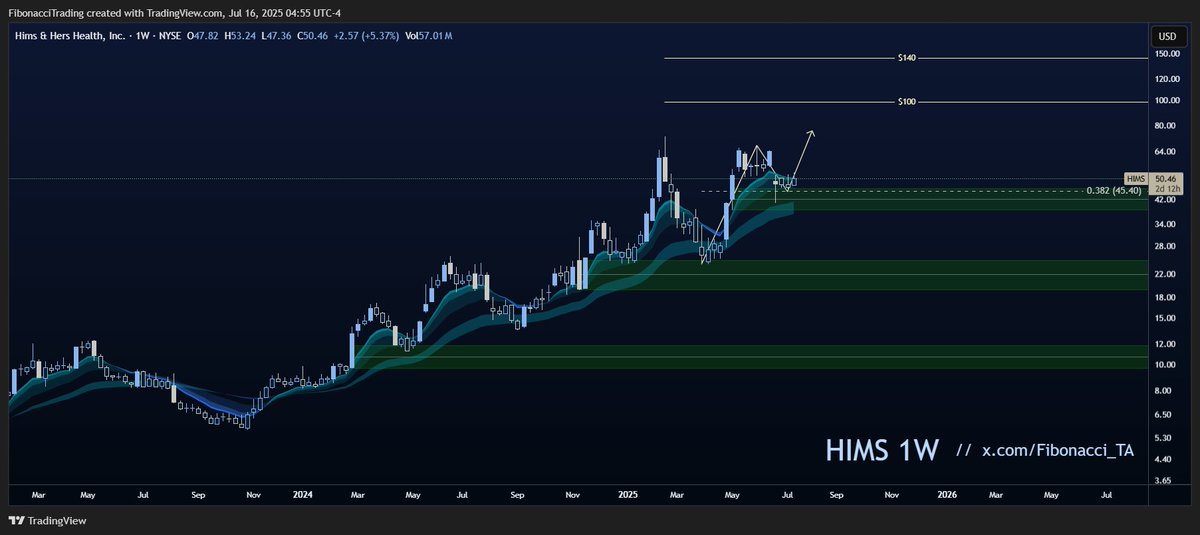
Task: Click the 120.00 price axis label
Action: pos(1166,77)
